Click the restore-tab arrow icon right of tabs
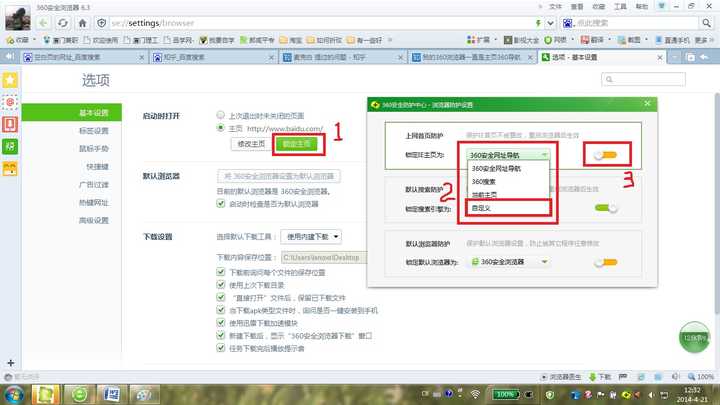Image resolution: width=720 pixels, height=405 pixels. click(704, 57)
